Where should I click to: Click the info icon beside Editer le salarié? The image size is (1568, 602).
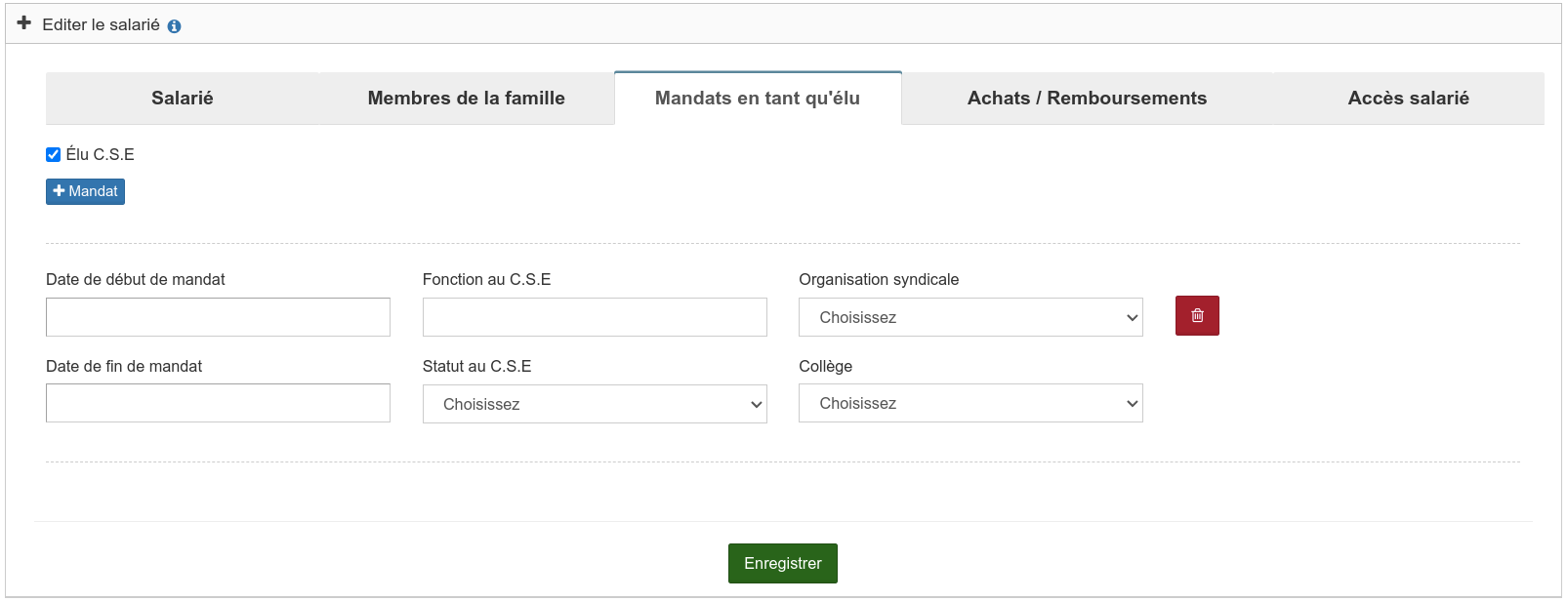coord(174,26)
